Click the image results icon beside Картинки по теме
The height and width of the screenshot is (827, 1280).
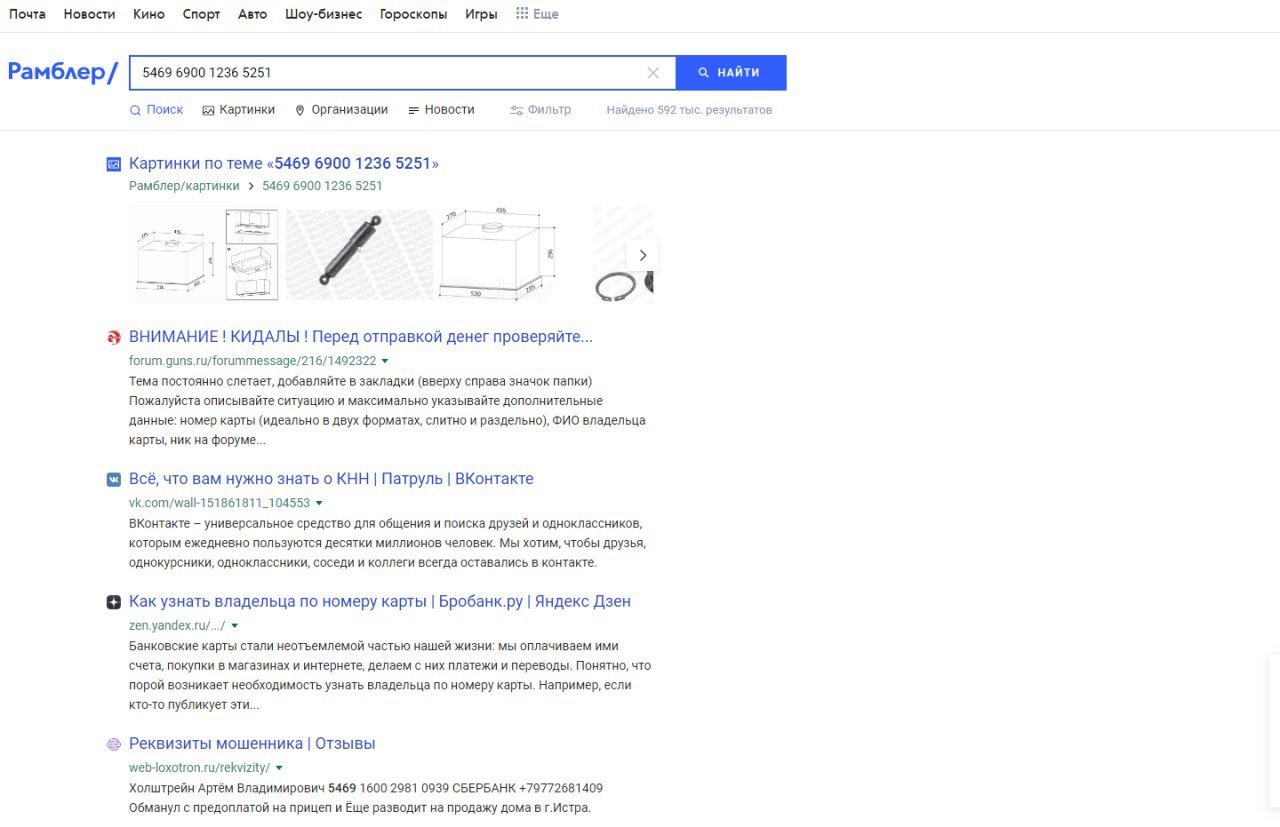tap(114, 164)
